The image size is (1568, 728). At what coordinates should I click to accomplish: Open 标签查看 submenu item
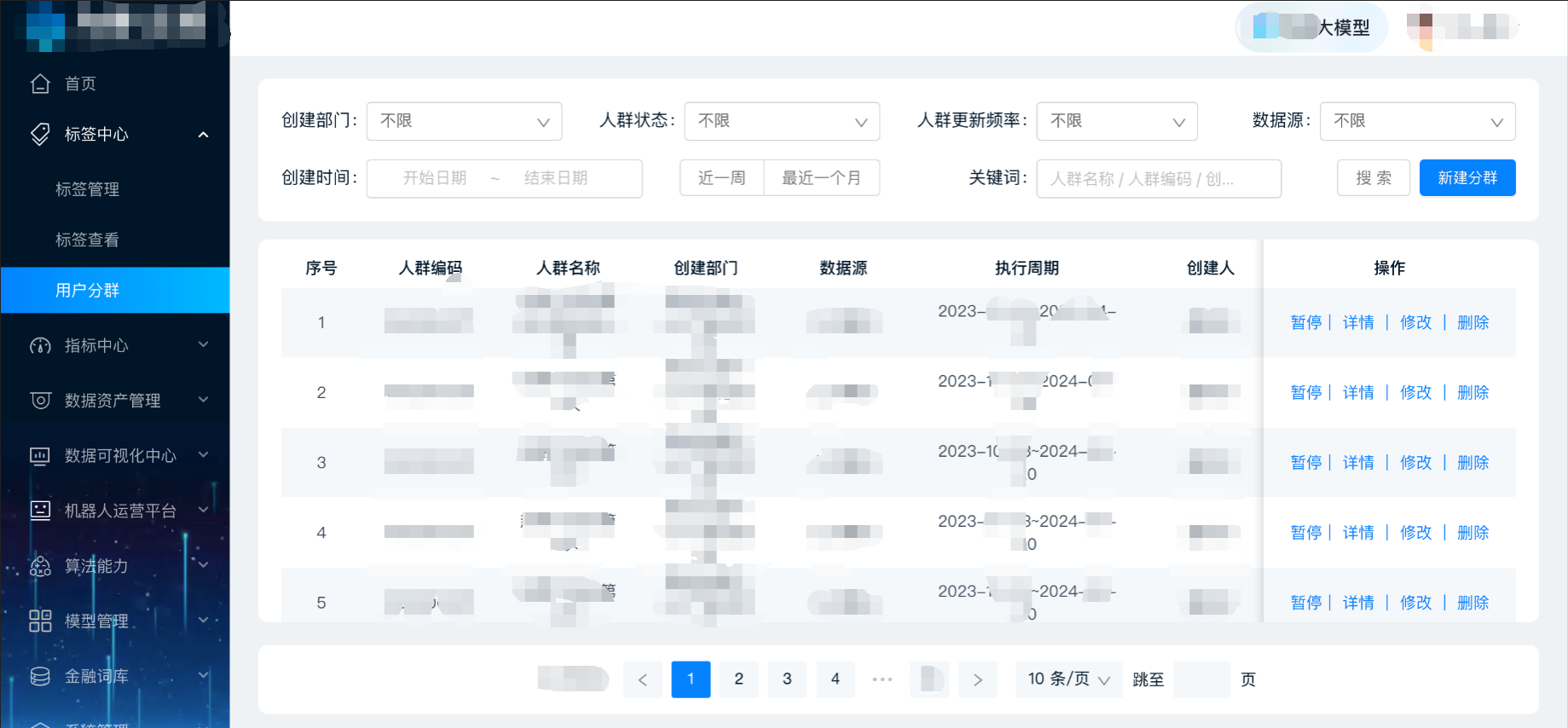(87, 240)
